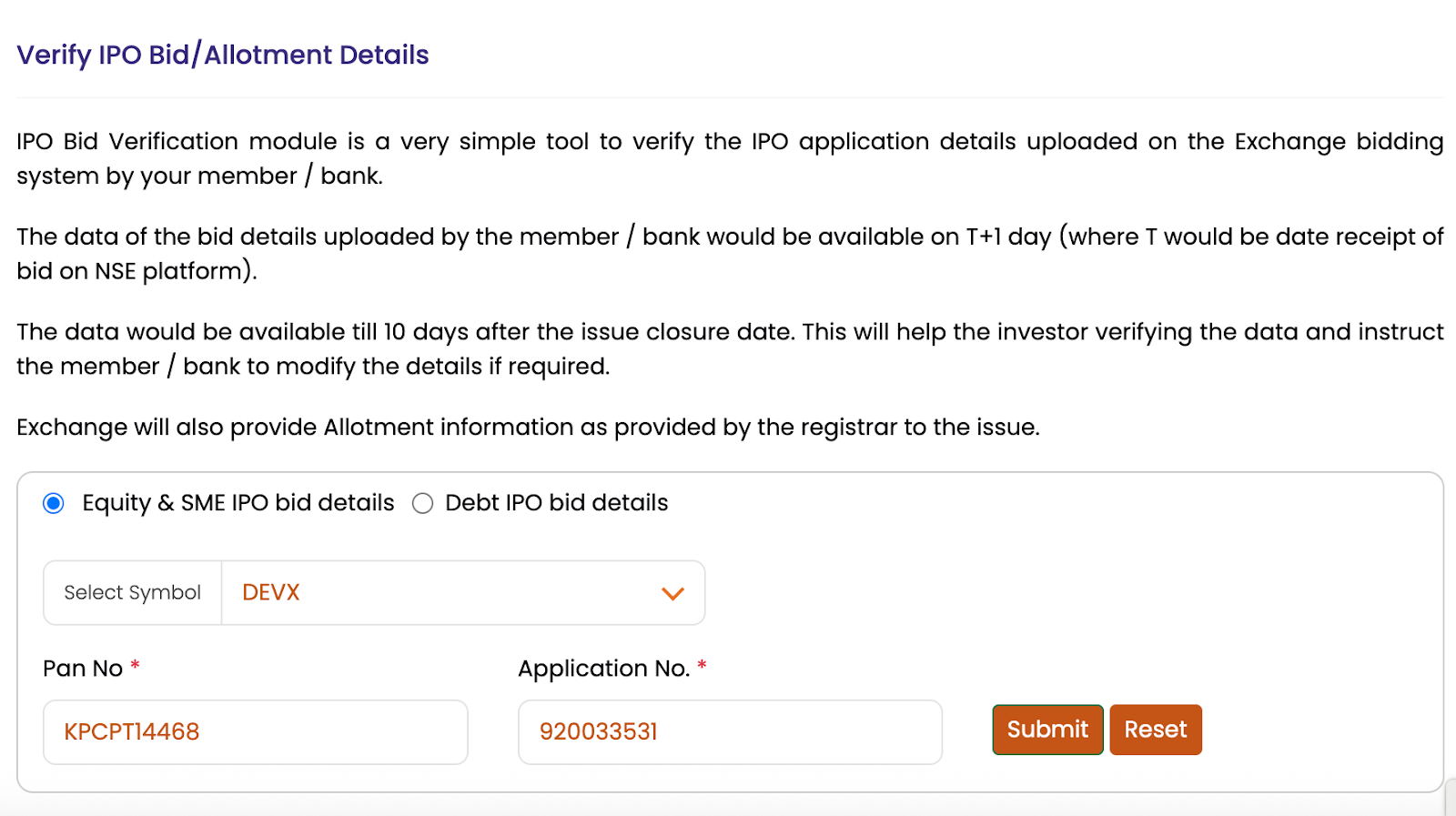The width and height of the screenshot is (1456, 816).
Task: Click the red asterisk beside Pan No
Action: click(136, 666)
